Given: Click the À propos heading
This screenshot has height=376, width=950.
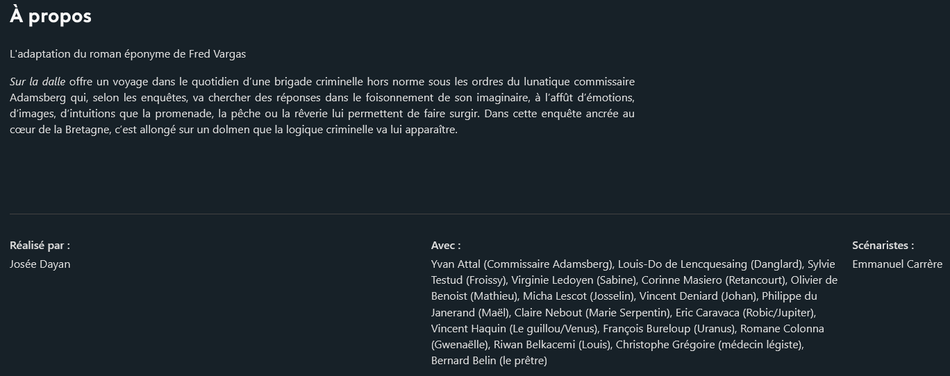Looking at the screenshot, I should pyautogui.click(x=50, y=16).
